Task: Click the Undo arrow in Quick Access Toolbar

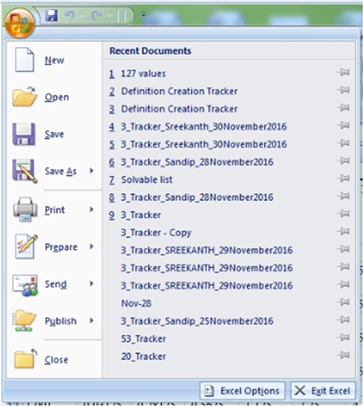Action: [69, 15]
